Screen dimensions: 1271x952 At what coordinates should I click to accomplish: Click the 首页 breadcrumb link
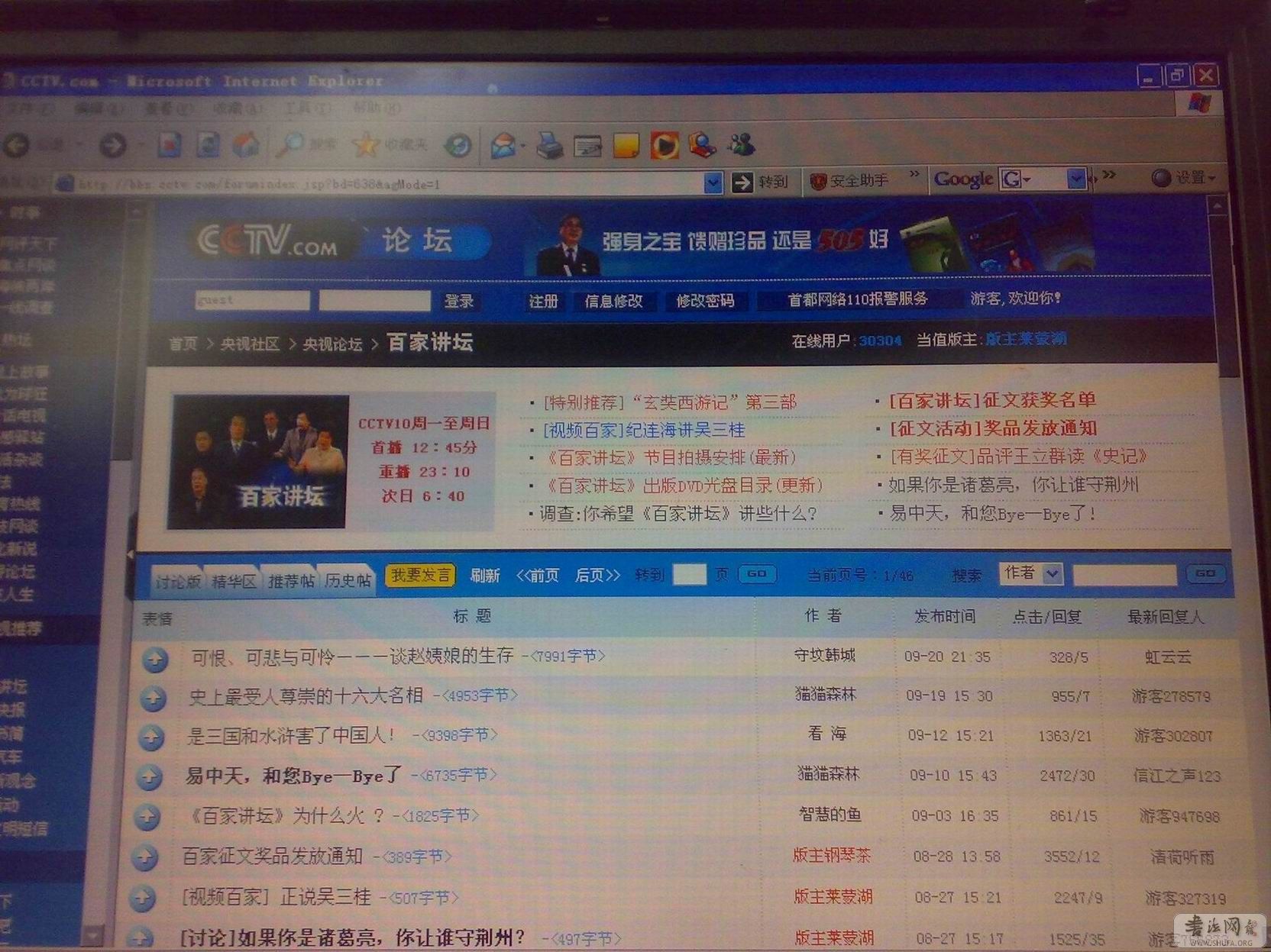pyautogui.click(x=183, y=344)
